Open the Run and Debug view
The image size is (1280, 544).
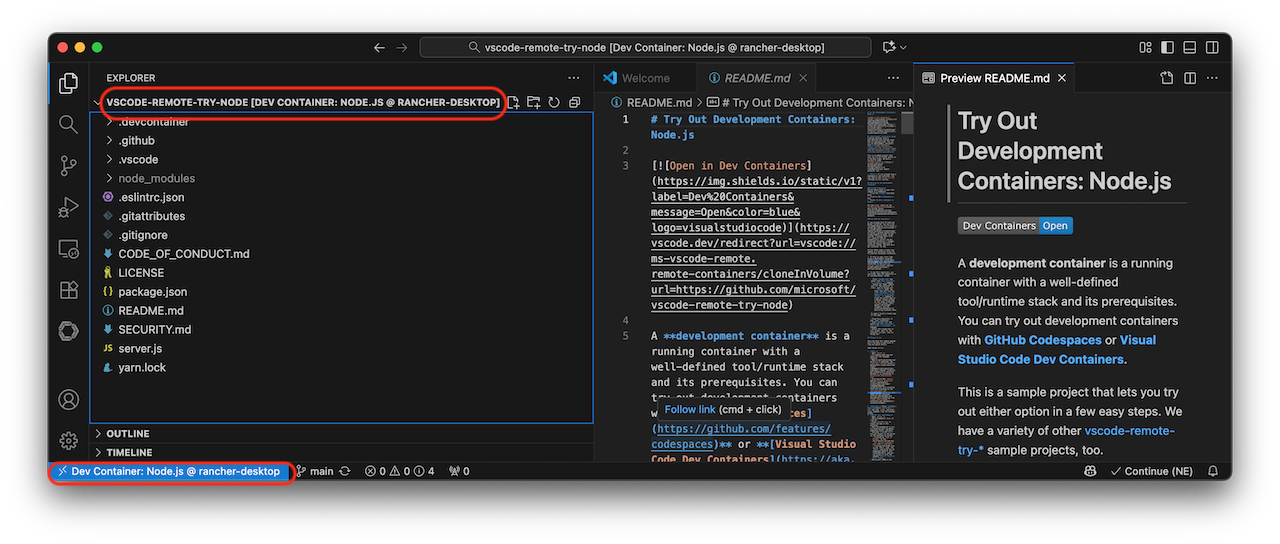coord(68,207)
